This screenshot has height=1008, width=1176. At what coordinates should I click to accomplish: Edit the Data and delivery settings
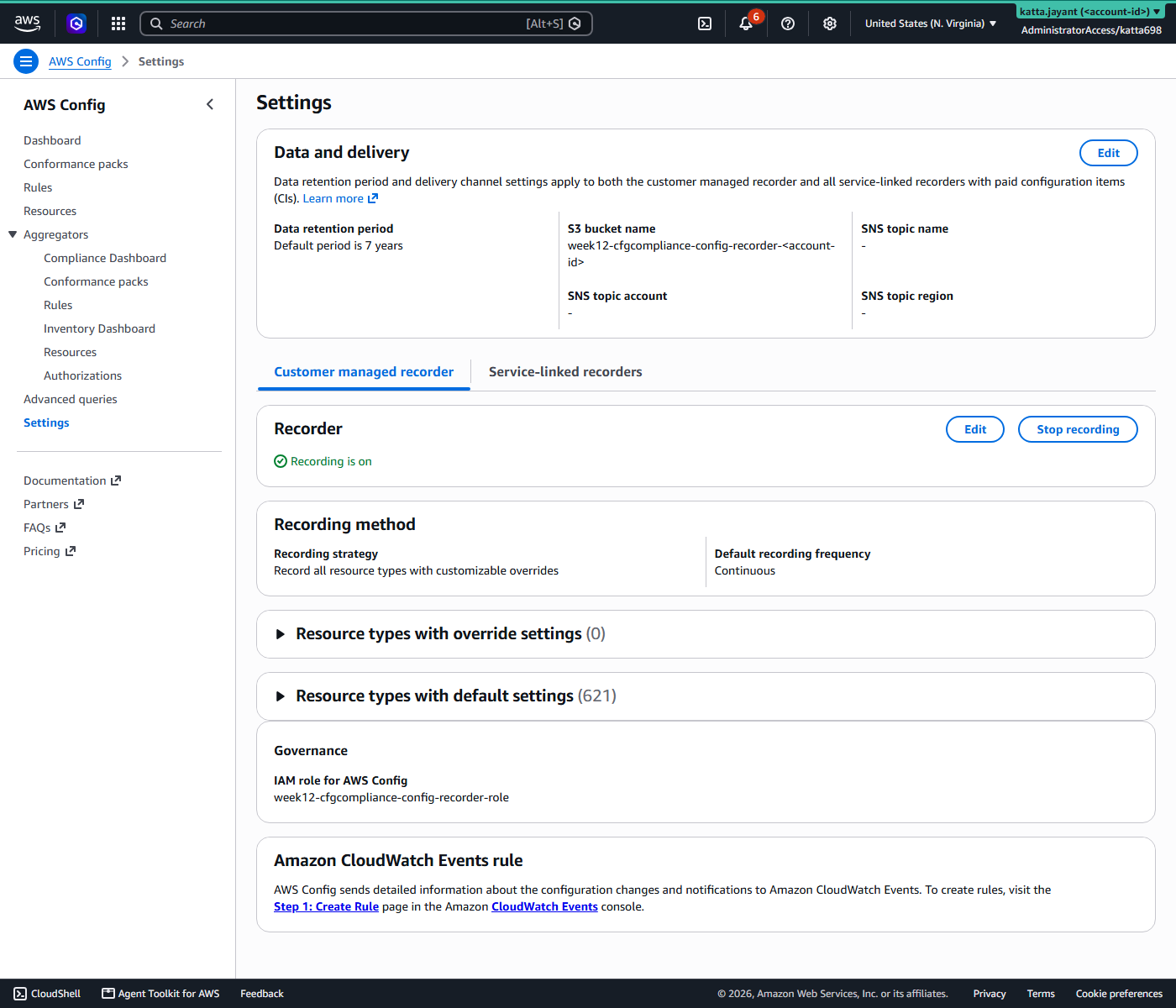(x=1108, y=153)
